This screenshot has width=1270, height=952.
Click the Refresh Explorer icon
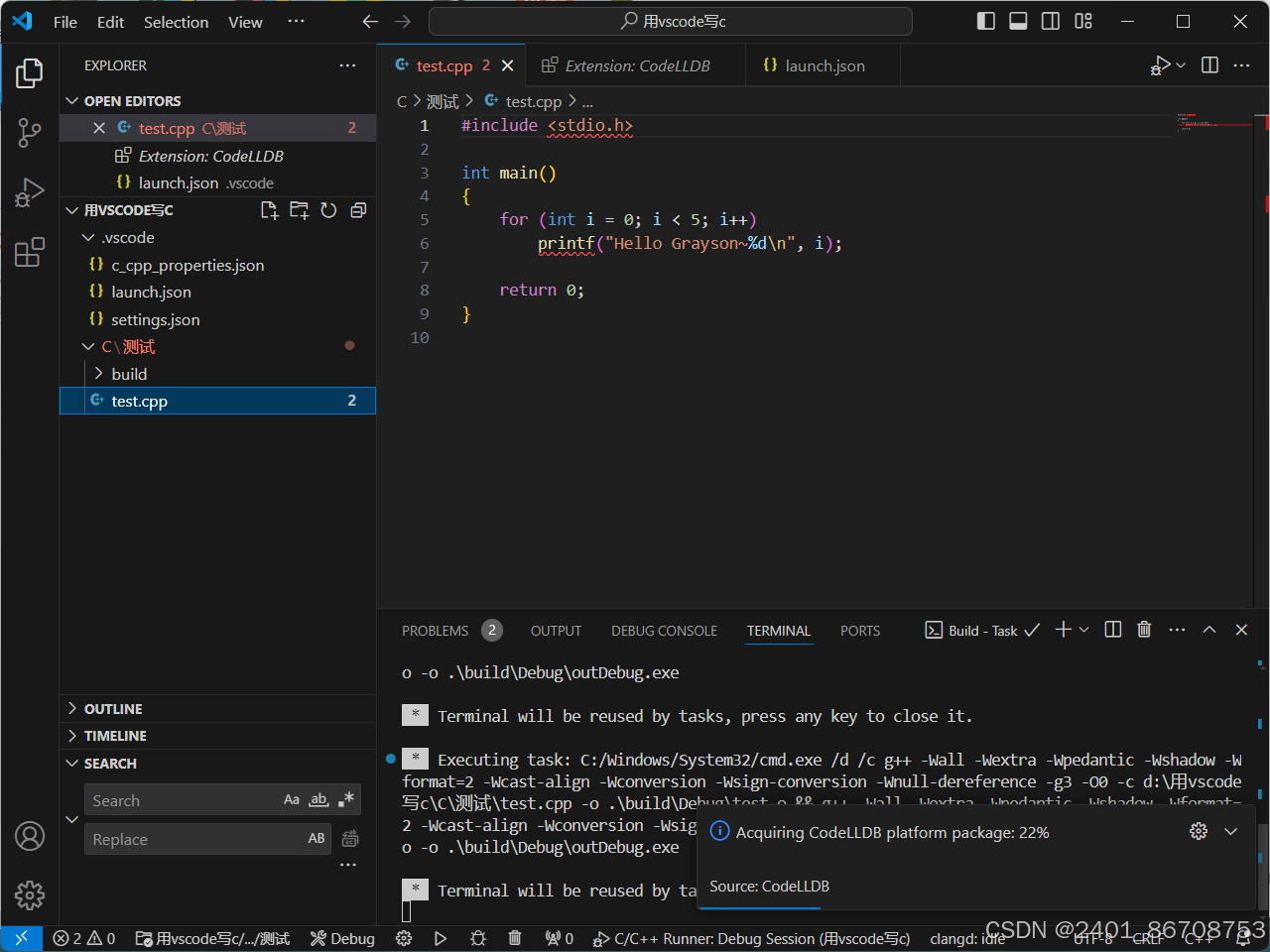click(x=328, y=209)
